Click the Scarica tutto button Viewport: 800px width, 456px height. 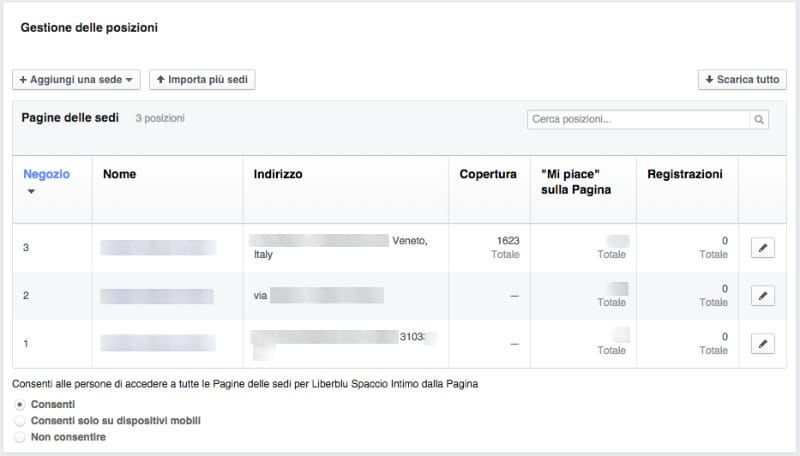point(742,80)
